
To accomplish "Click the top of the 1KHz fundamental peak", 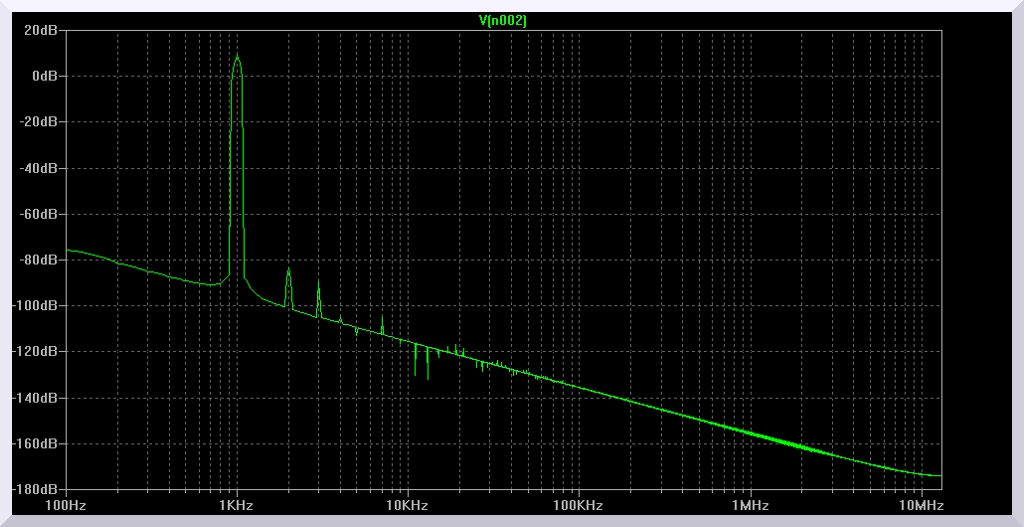I will pyautogui.click(x=237, y=56).
